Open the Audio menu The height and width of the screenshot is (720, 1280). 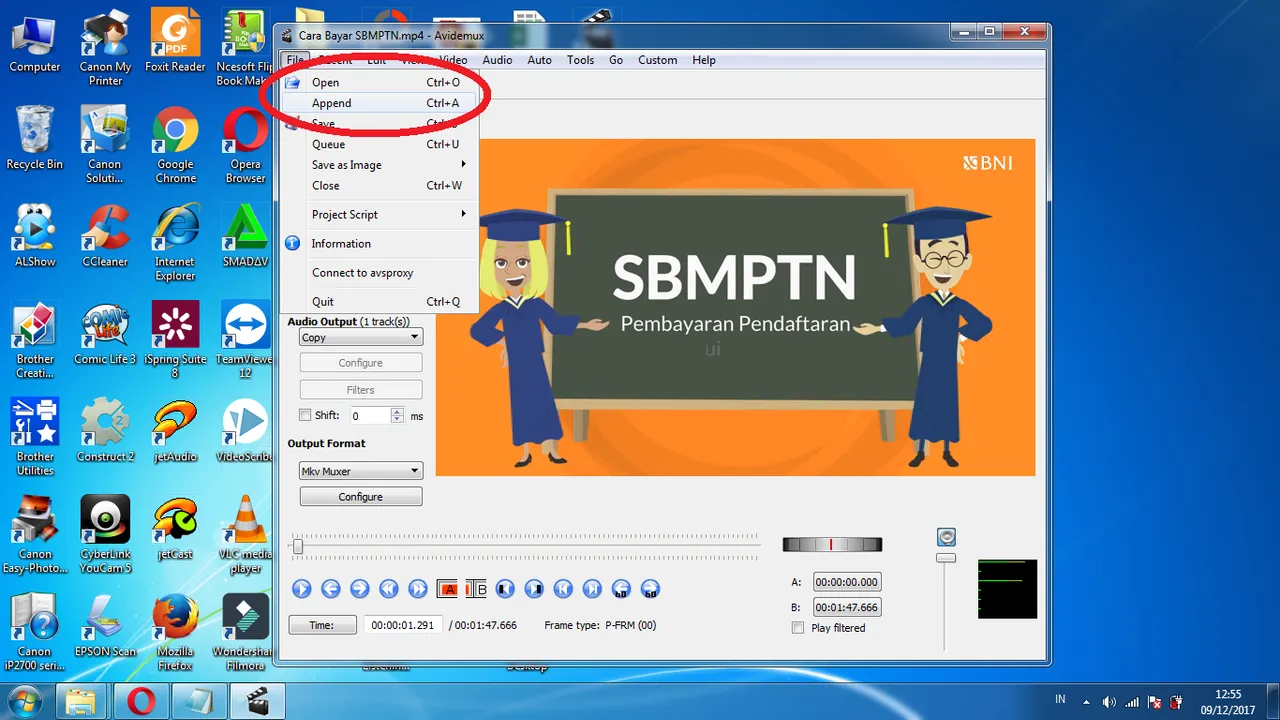(x=497, y=60)
